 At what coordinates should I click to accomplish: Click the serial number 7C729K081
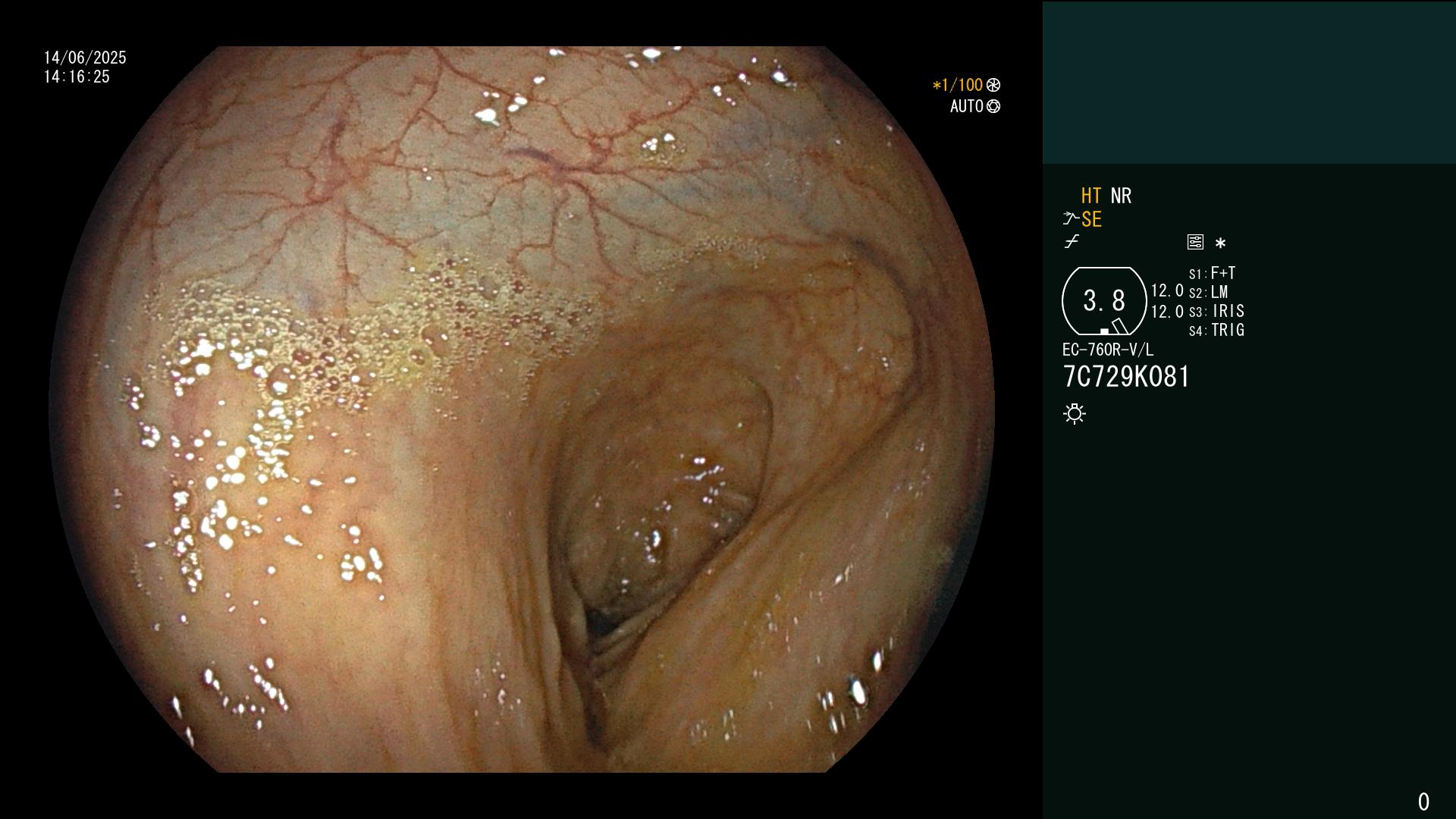pyautogui.click(x=1127, y=377)
